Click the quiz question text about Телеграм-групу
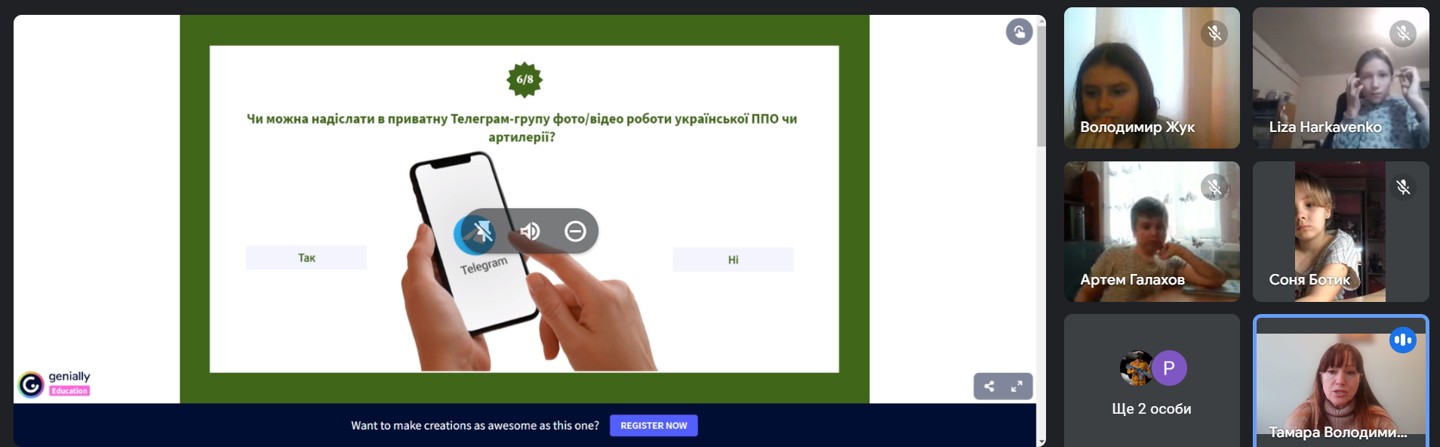 [522, 128]
